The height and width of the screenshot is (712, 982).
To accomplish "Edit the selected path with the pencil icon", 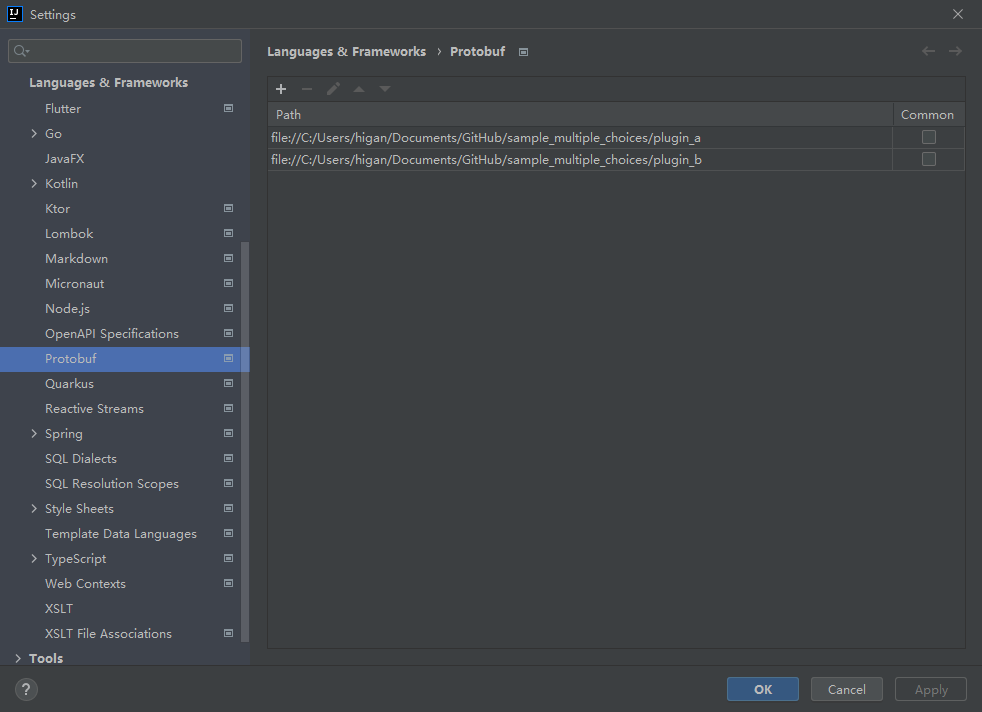I will (333, 89).
